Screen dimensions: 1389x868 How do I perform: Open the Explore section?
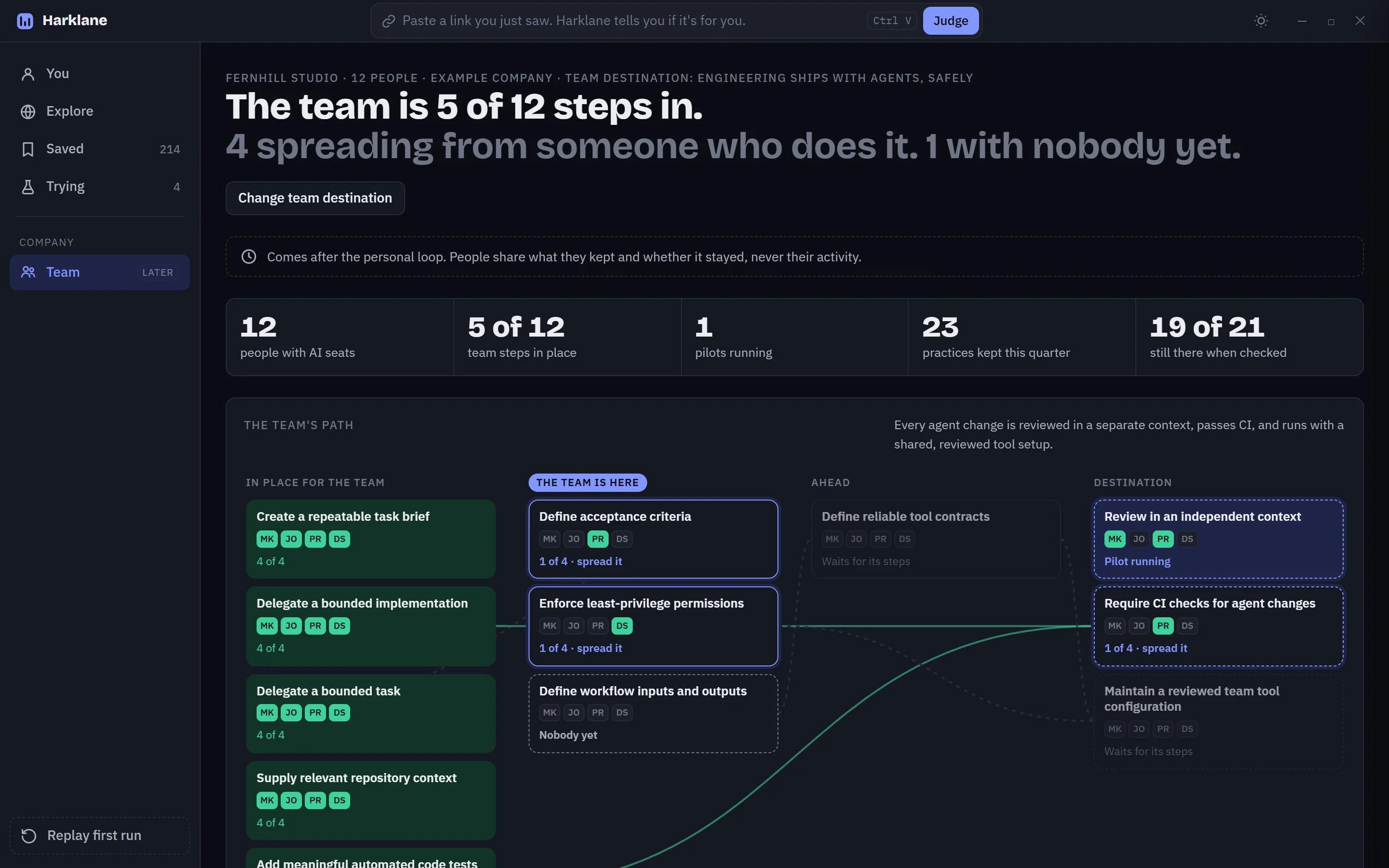100,111
